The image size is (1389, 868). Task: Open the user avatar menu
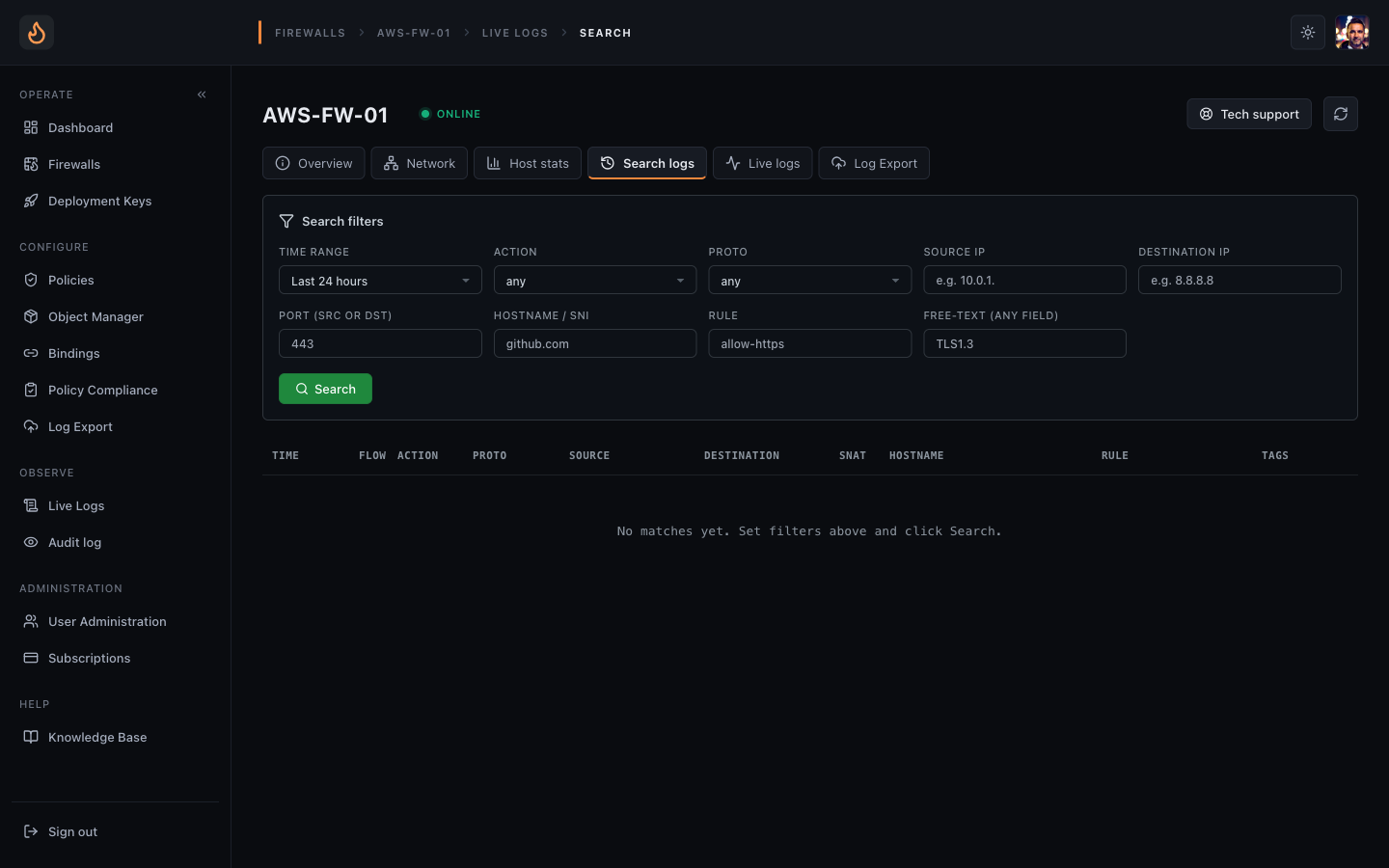click(1352, 33)
